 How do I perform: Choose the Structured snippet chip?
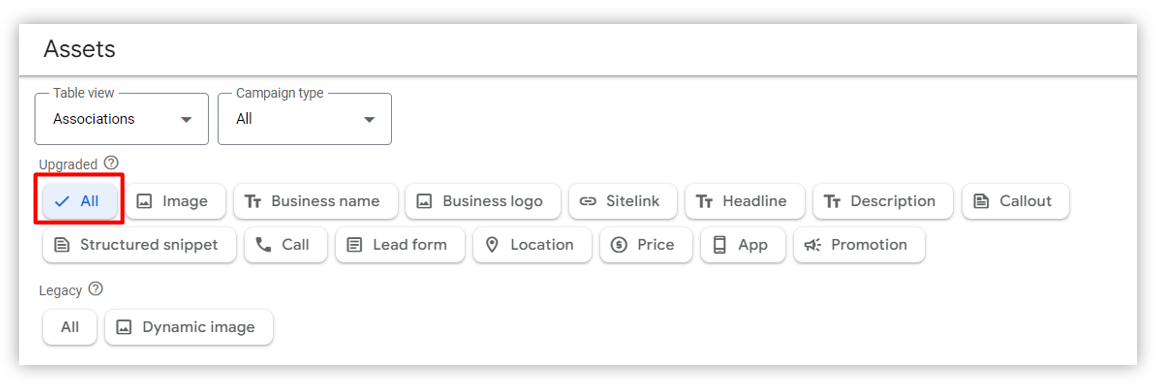click(x=139, y=245)
